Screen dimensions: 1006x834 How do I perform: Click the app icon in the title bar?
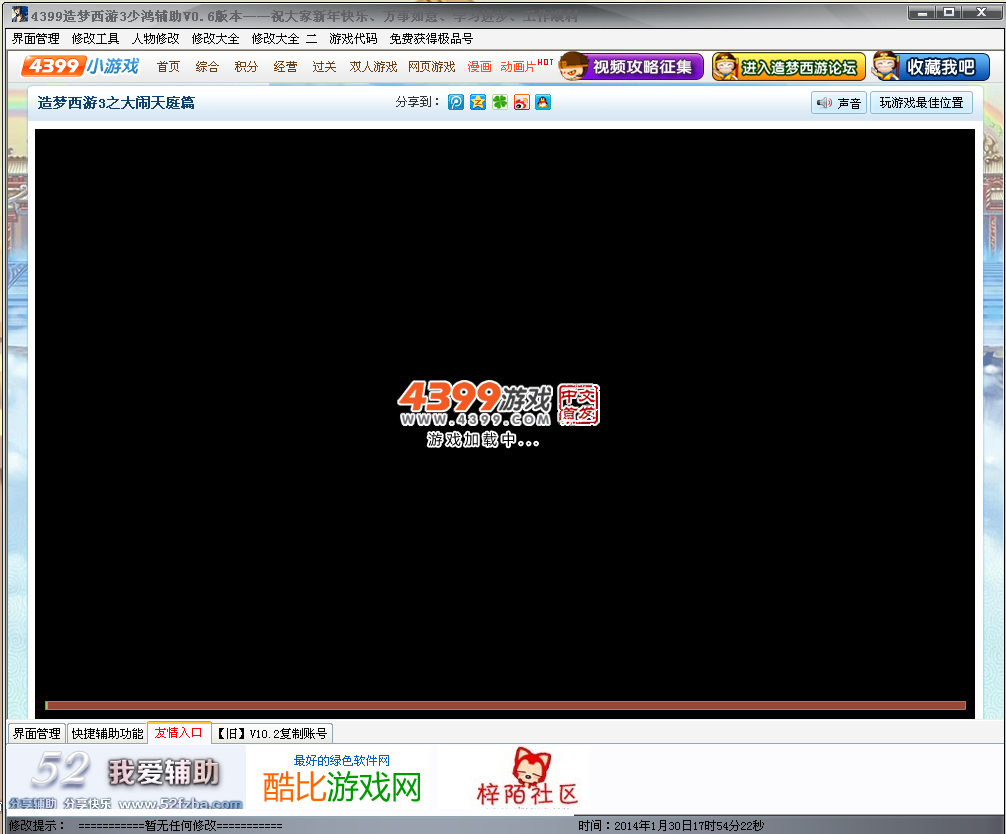click(19, 14)
